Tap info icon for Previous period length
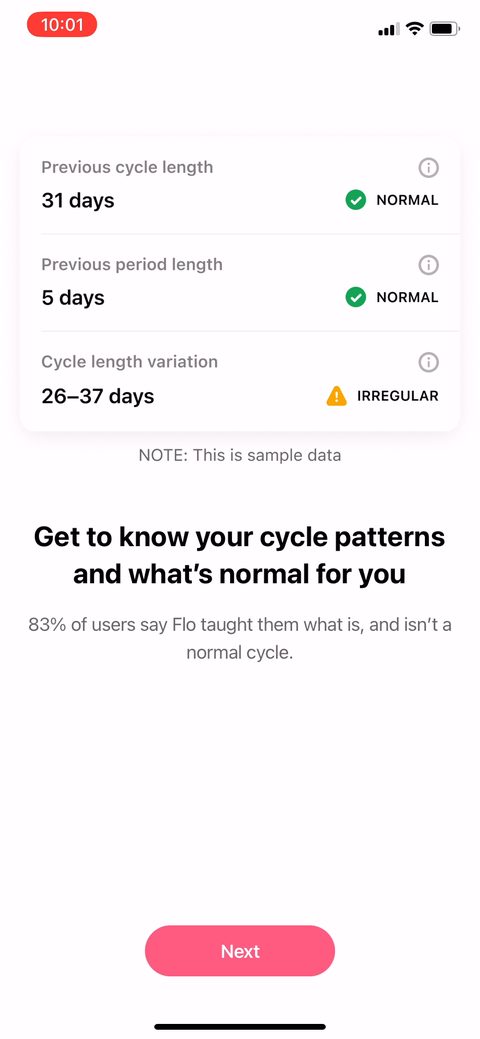Viewport: 480px width, 1039px height. tap(429, 266)
